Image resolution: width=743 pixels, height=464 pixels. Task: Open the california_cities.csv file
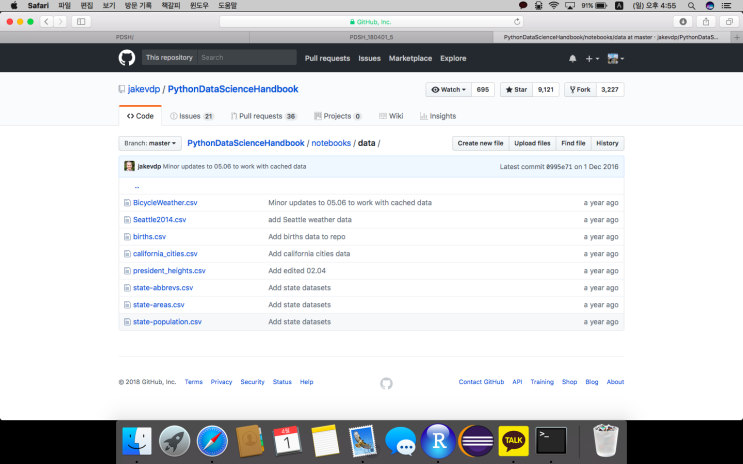pyautogui.click(x=165, y=254)
